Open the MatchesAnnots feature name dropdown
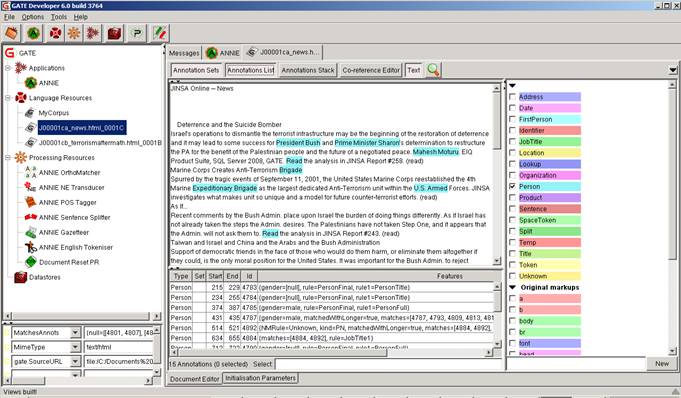Image resolution: width=681 pixels, height=398 pixels. (x=75, y=332)
